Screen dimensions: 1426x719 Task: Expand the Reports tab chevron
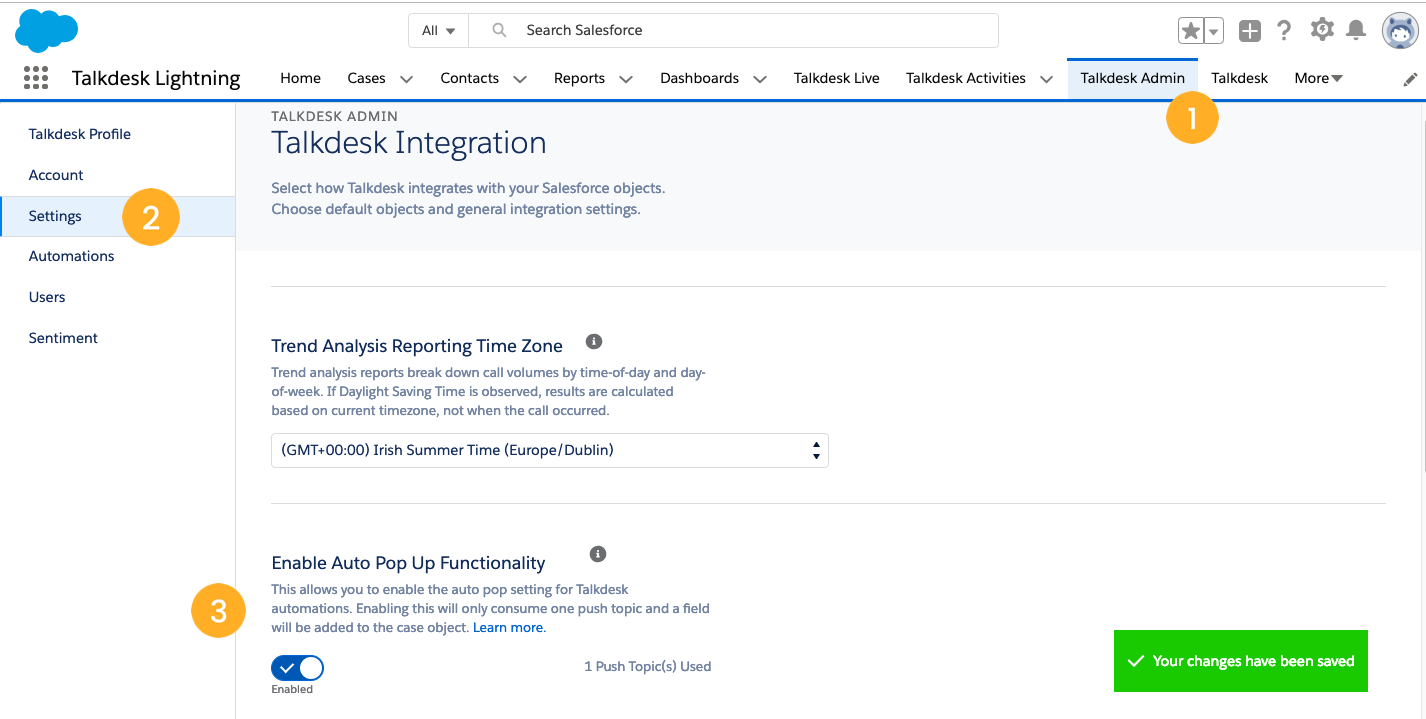tap(626, 79)
